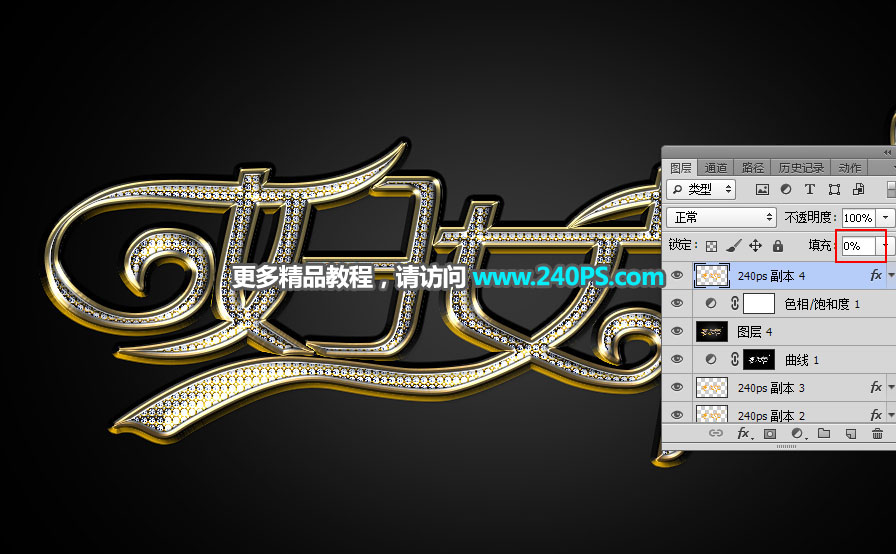This screenshot has height=554, width=896.
Task: Open the 正常 blend mode dropdown
Action: pyautogui.click(x=721, y=218)
